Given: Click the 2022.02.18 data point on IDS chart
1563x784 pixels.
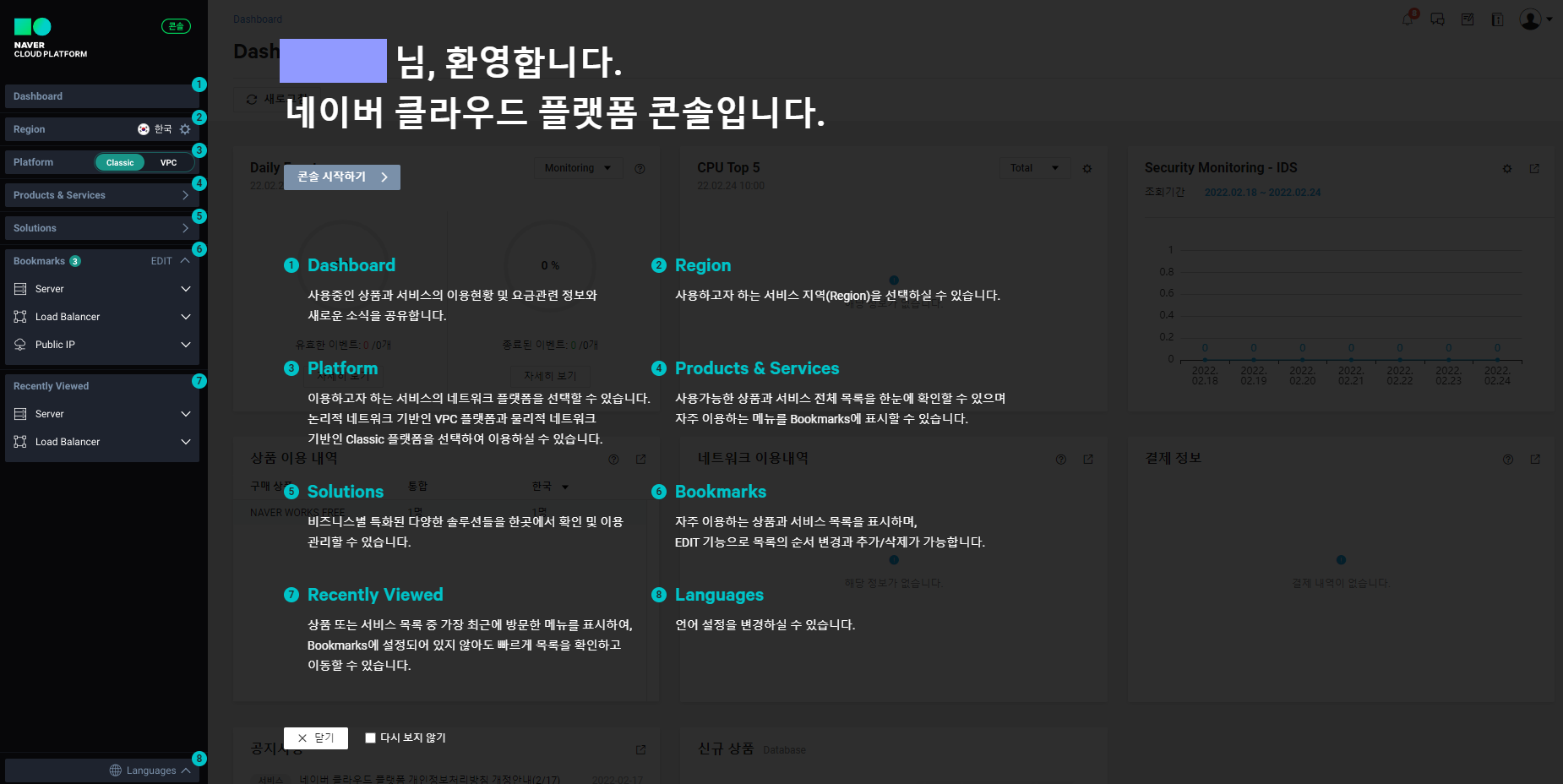Looking at the screenshot, I should tap(1205, 359).
